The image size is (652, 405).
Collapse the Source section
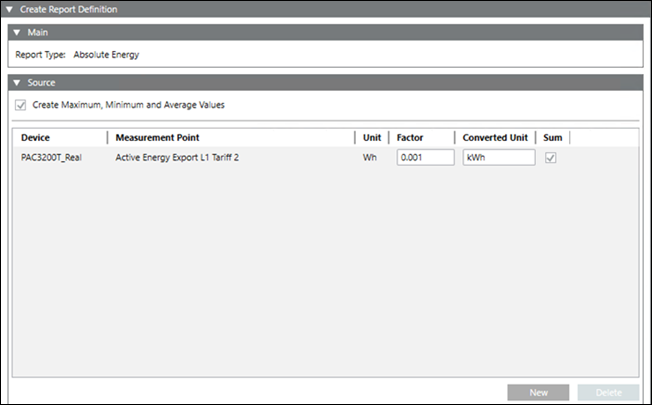(x=17, y=82)
